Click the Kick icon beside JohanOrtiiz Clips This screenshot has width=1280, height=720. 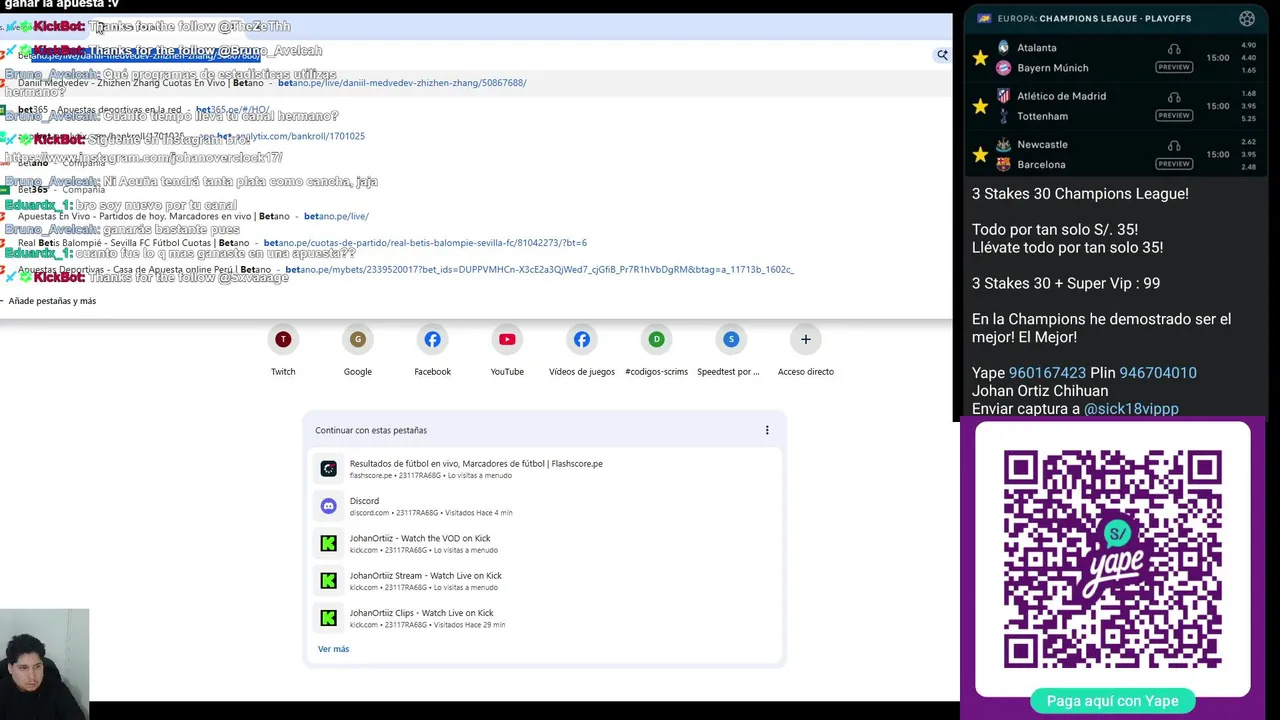coord(328,618)
